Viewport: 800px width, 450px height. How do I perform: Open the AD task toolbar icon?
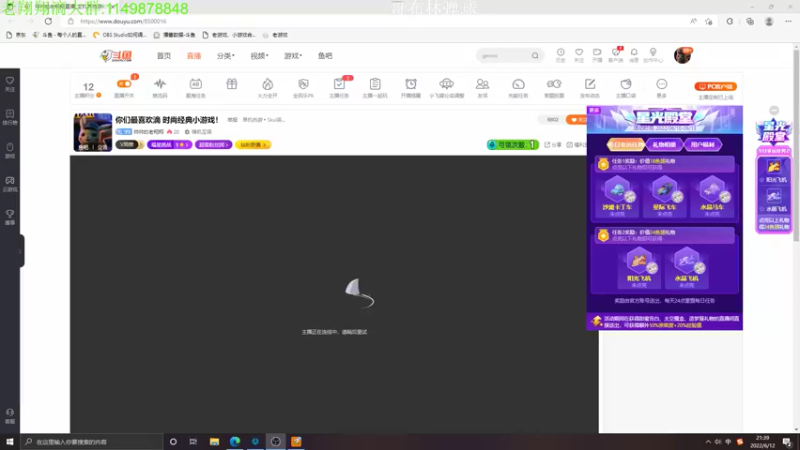[195, 87]
